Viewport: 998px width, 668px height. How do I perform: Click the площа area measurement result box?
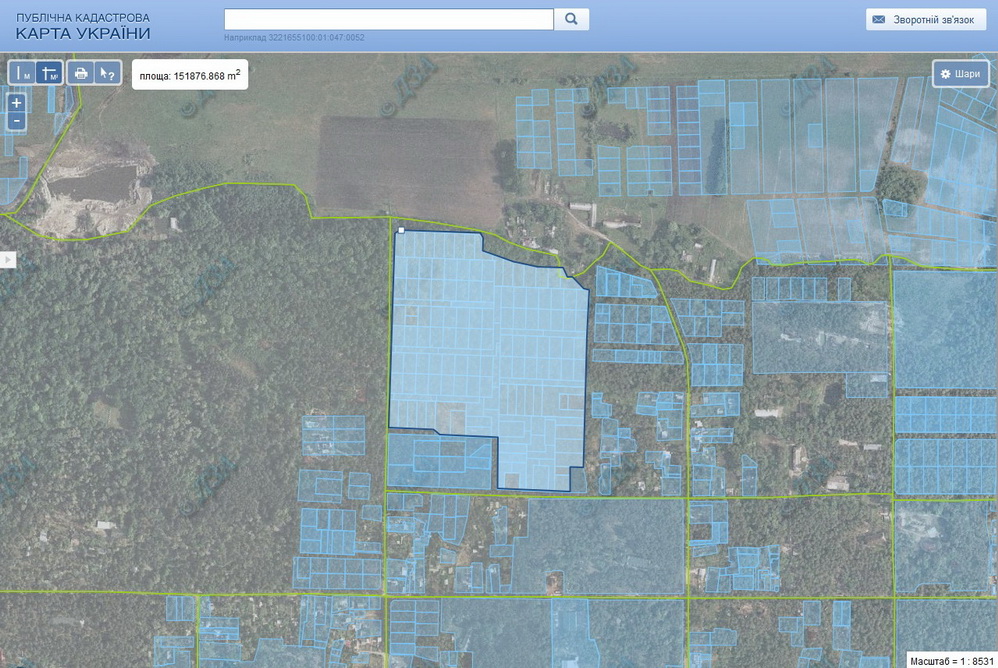pyautogui.click(x=190, y=75)
